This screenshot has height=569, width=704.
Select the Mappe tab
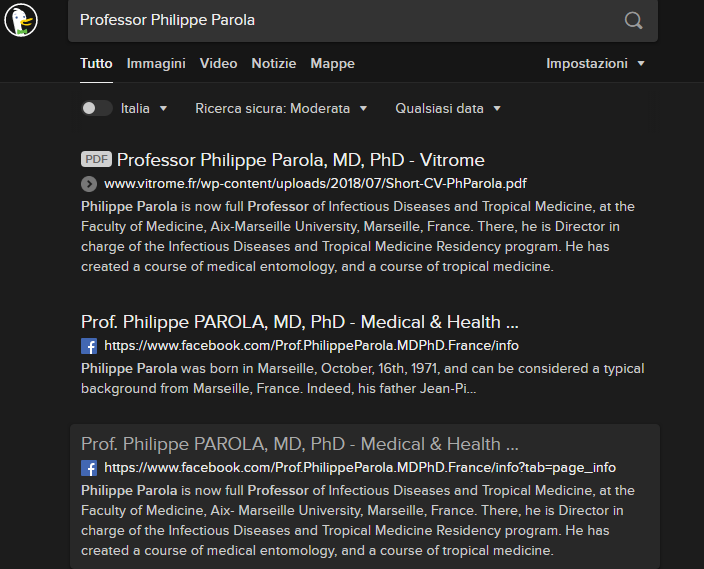332,63
